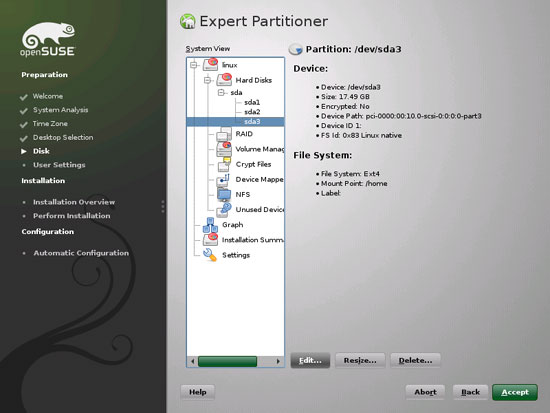Open the NFS entry
Image resolution: width=550 pixels, height=413 pixels.
pyautogui.click(x=243, y=194)
